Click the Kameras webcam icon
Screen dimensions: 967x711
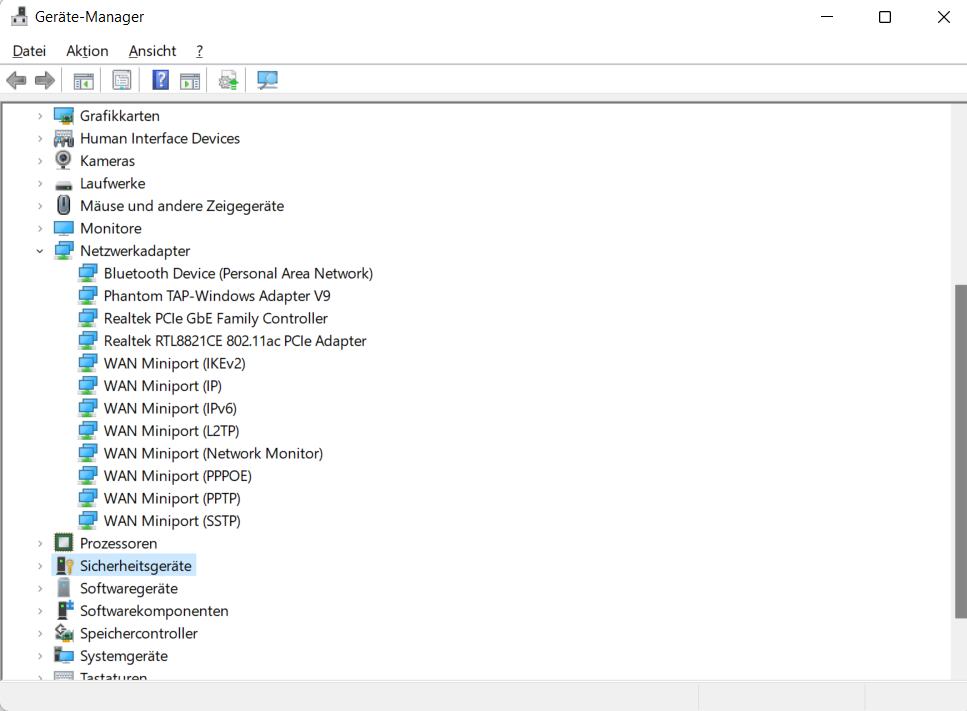click(63, 160)
